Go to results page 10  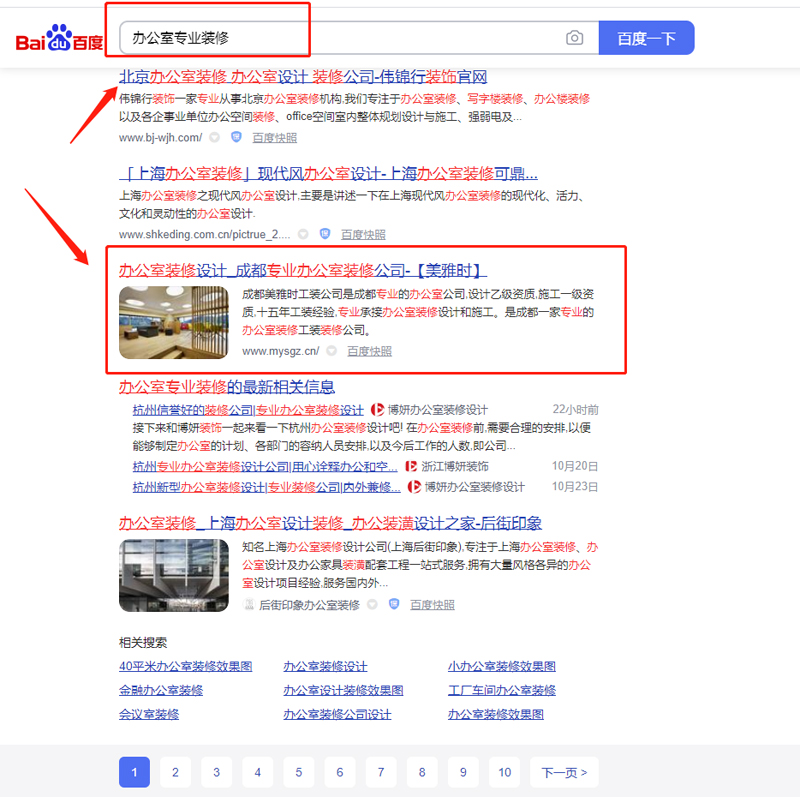pos(504,772)
